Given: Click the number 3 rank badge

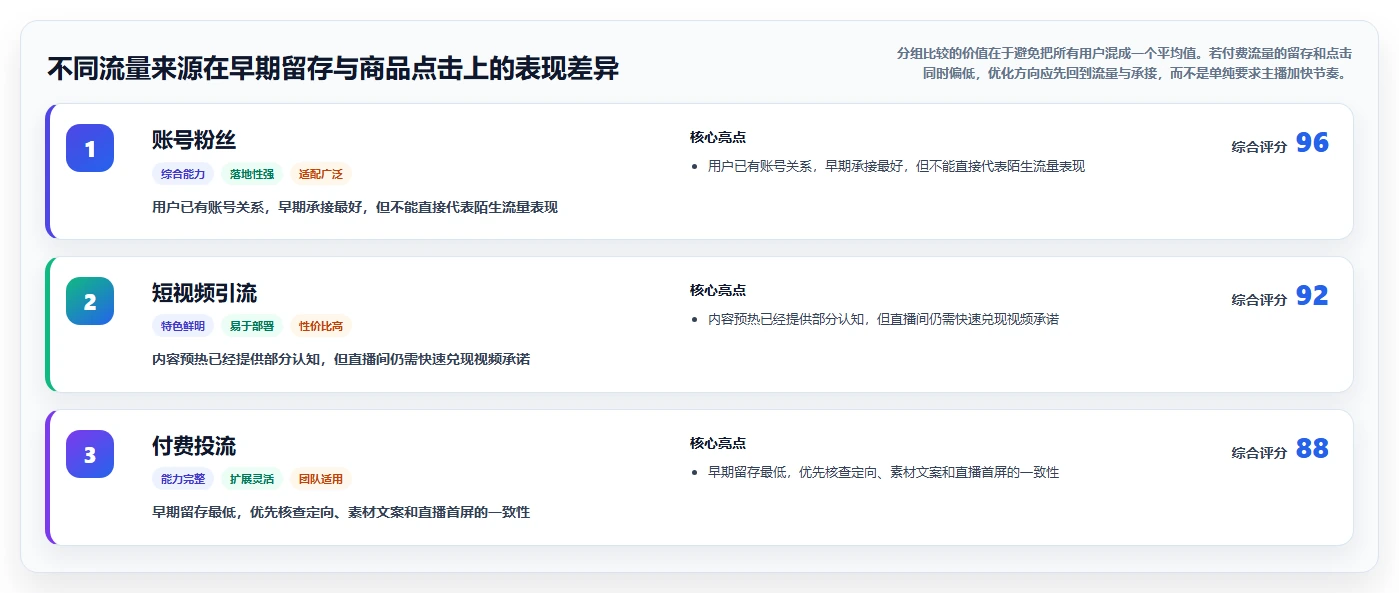Looking at the screenshot, I should 90,454.
